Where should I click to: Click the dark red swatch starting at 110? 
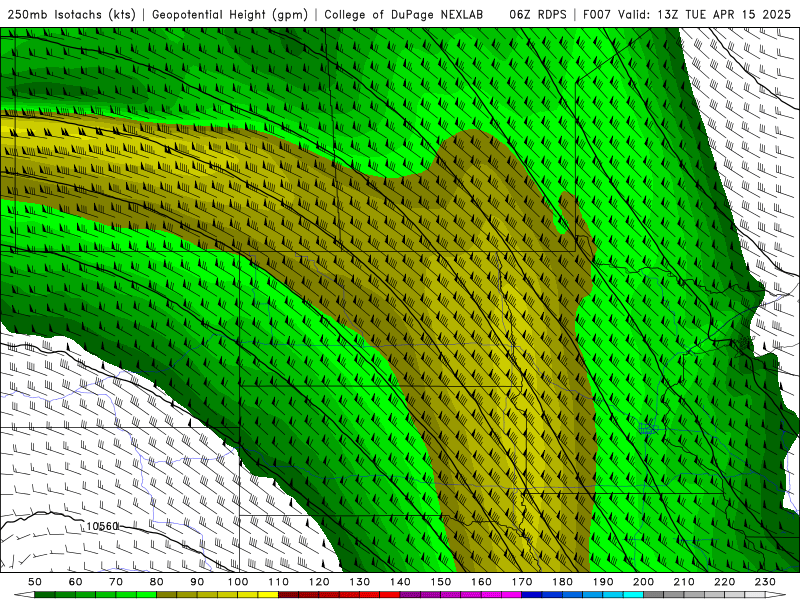[289, 595]
